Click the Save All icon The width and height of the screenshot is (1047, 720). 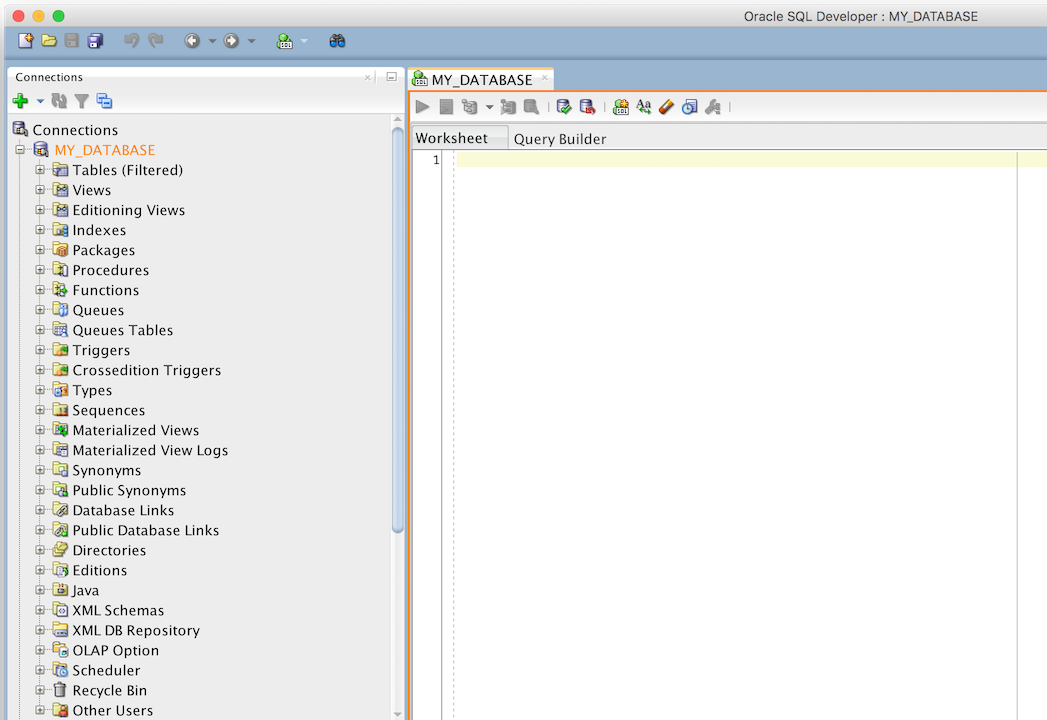click(x=95, y=41)
